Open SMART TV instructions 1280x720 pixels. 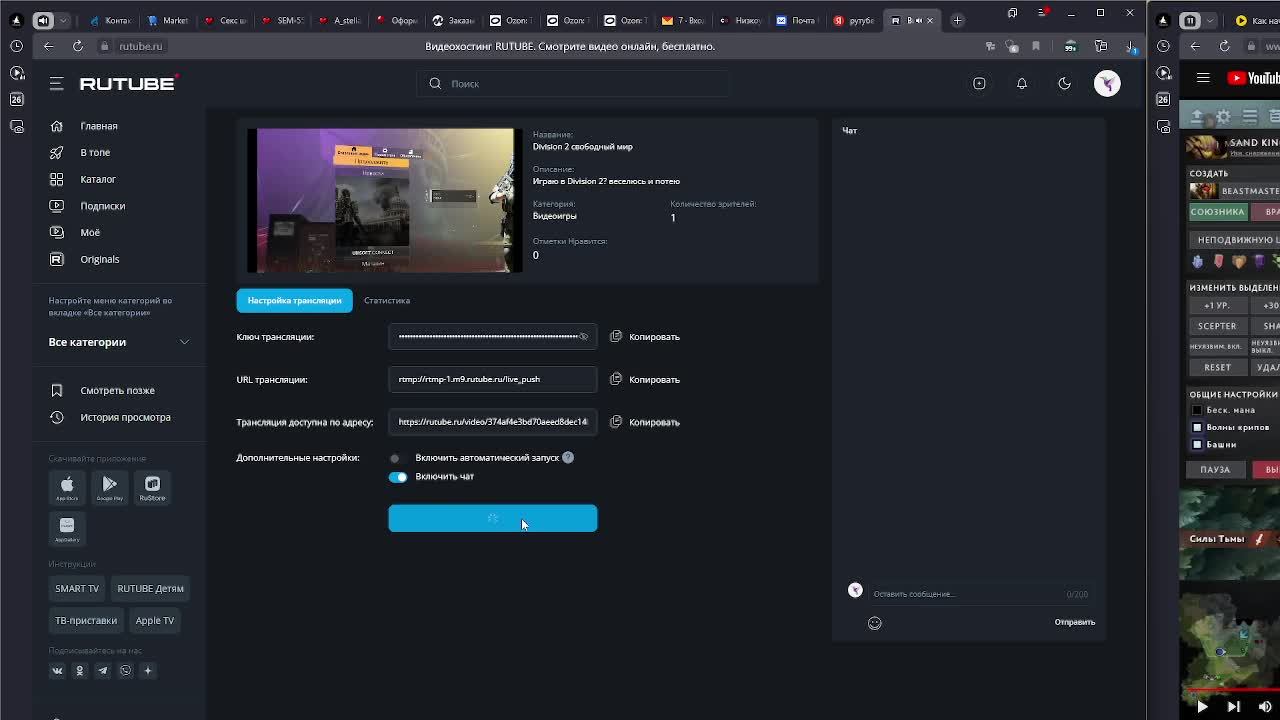coord(77,589)
